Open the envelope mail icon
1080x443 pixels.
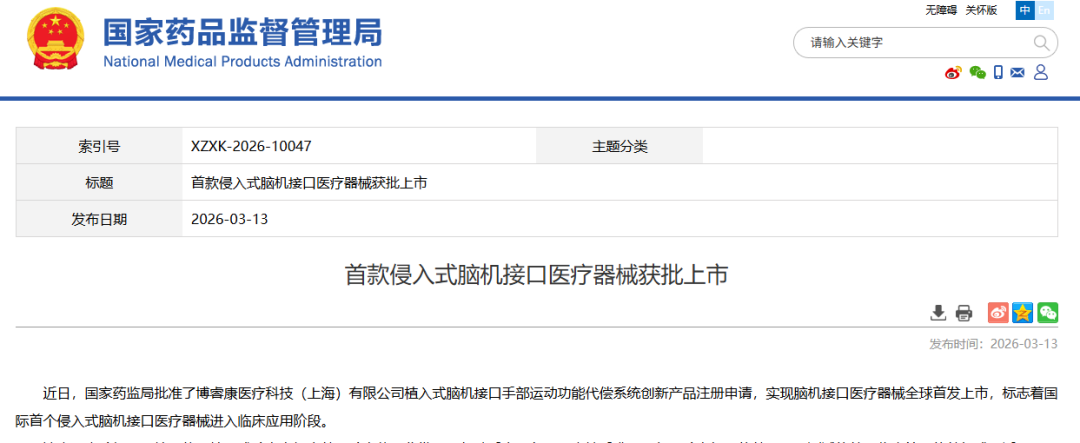point(1017,72)
